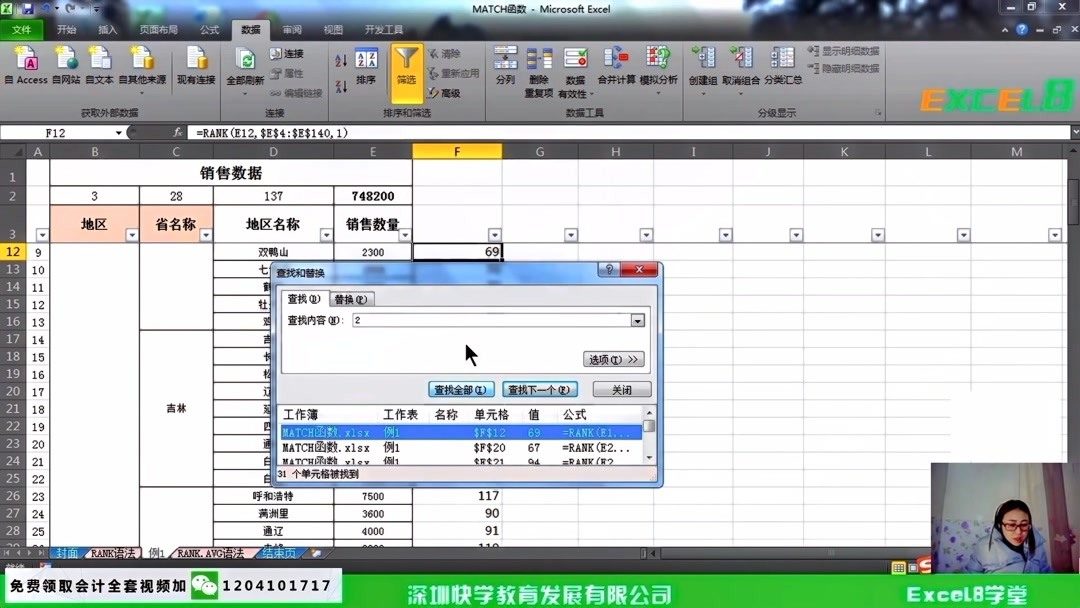Toggle the 筛选 filter on or off
The width and height of the screenshot is (1080, 608).
coord(408,65)
